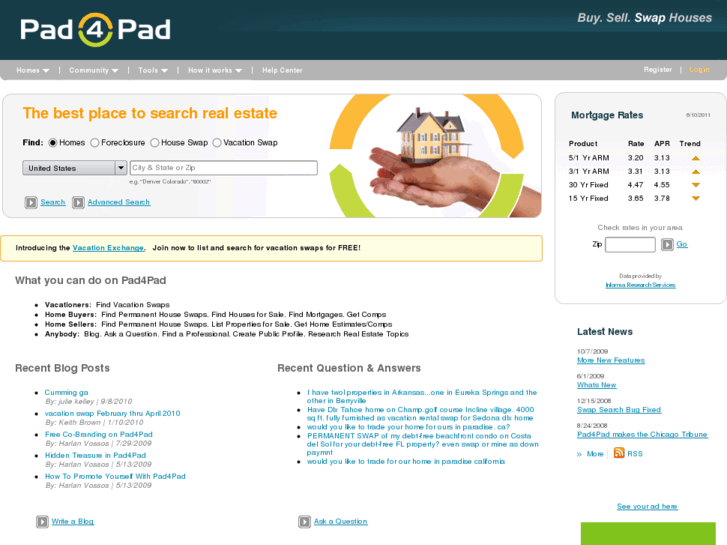
Task: Click the Search link
Action: (53, 202)
